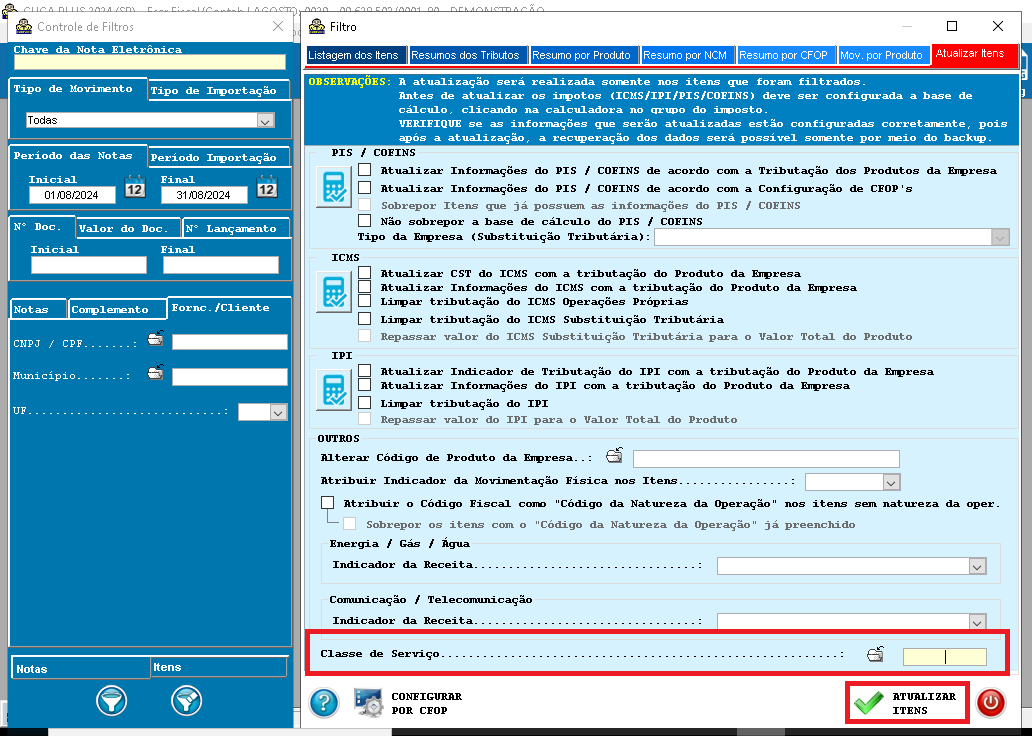Search CNPJ / CPF lookup icon

point(155,339)
